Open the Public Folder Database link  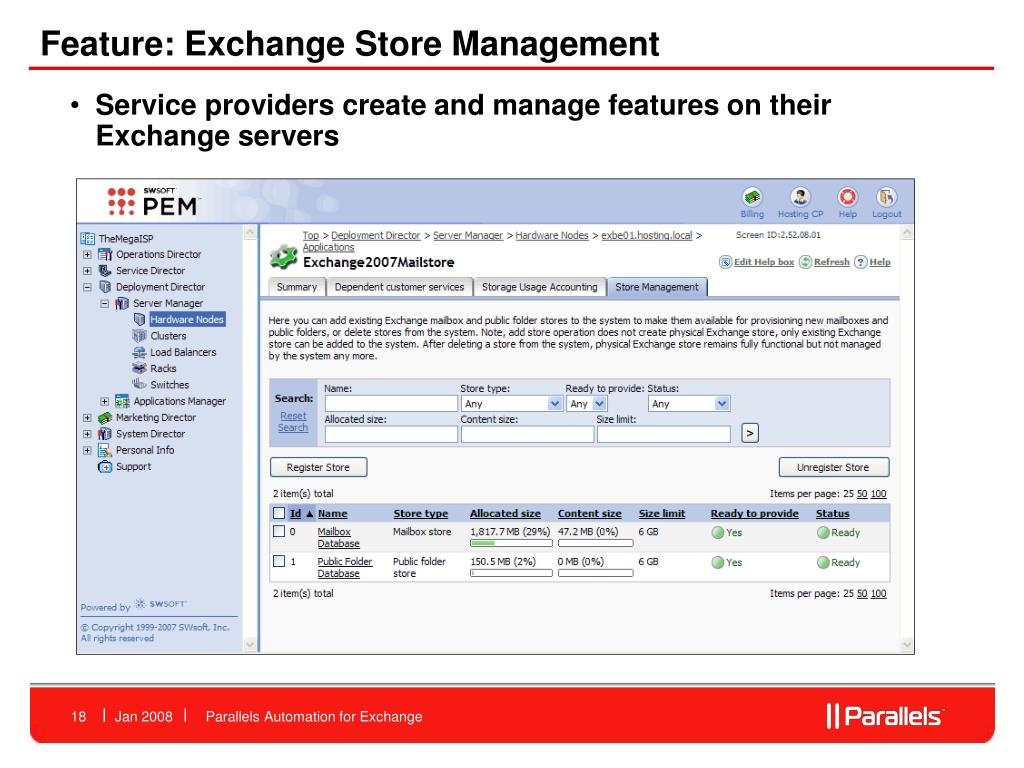click(x=345, y=567)
